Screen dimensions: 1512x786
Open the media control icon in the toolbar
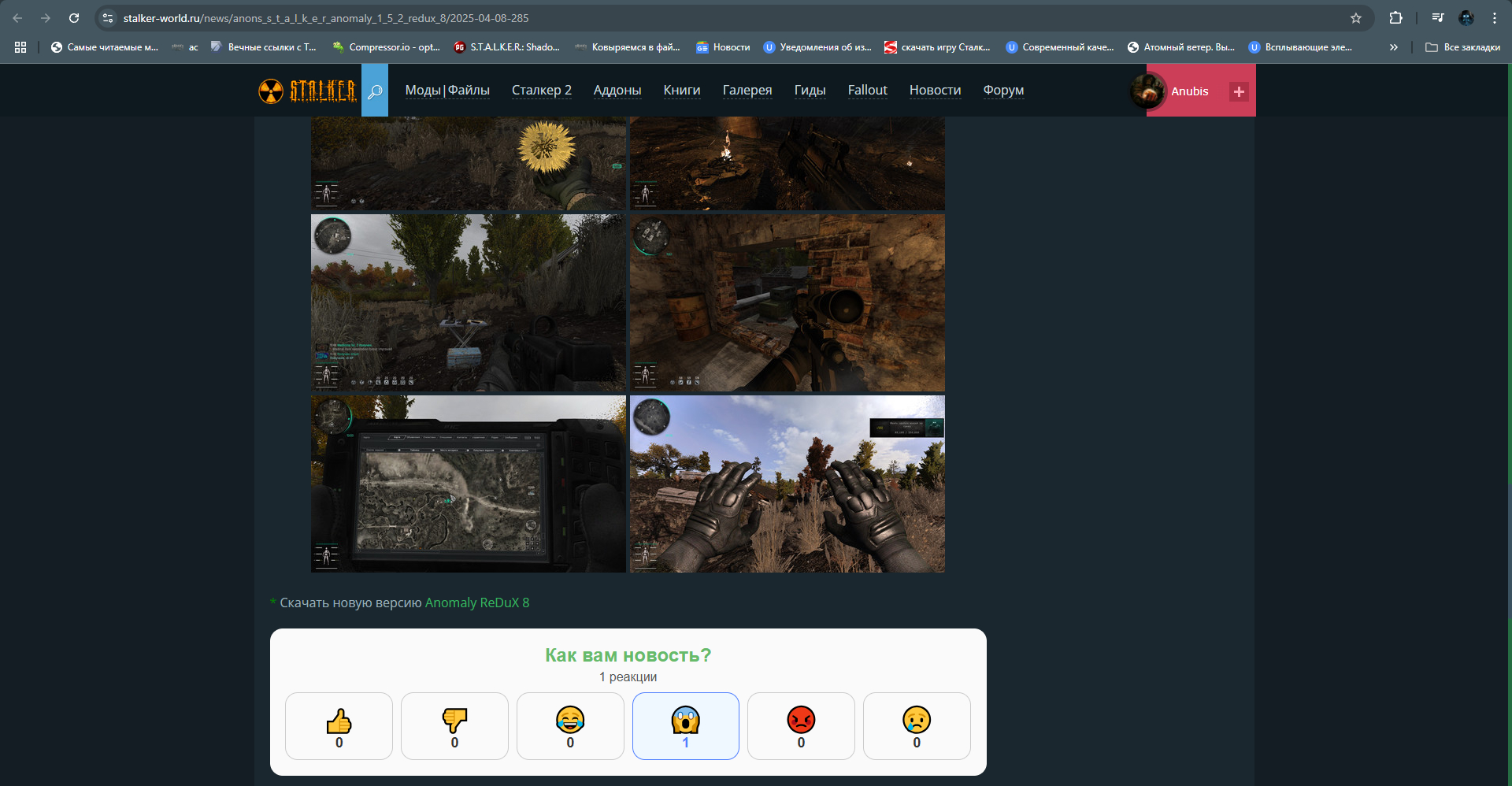1438,18
